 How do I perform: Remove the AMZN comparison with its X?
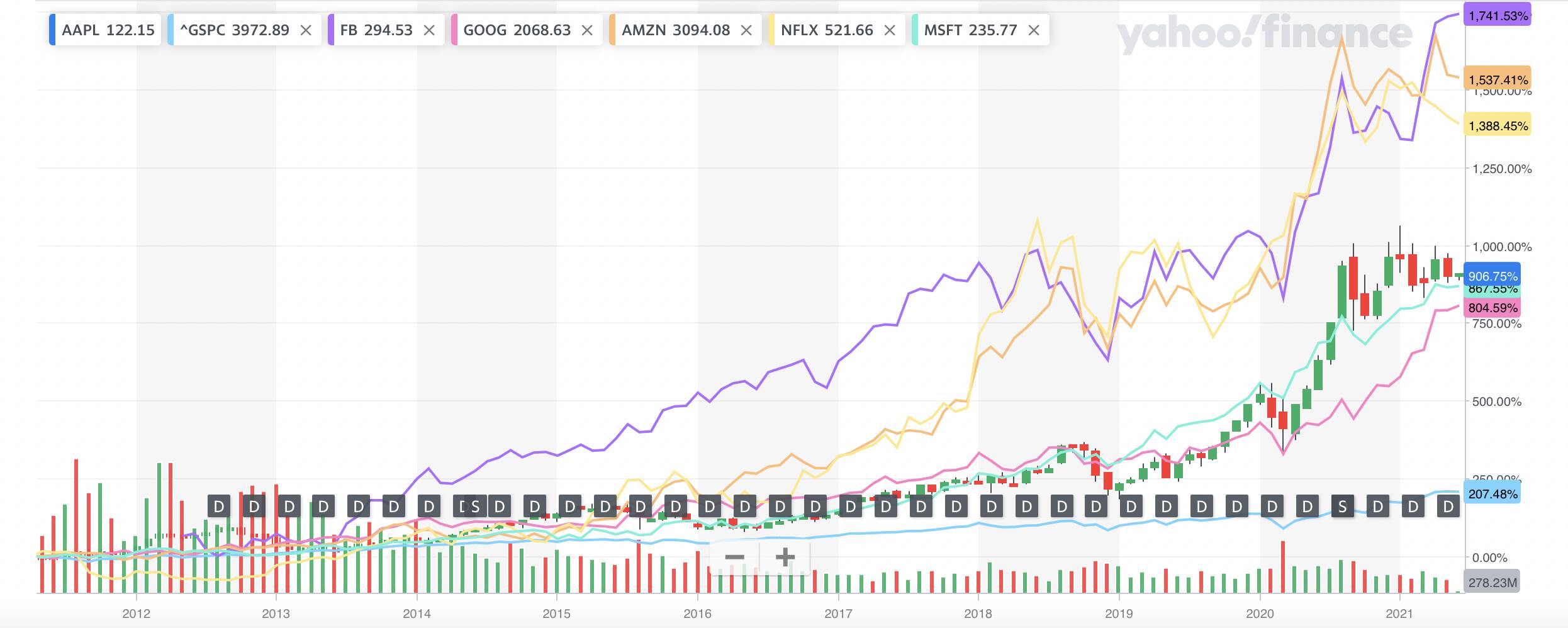746,30
